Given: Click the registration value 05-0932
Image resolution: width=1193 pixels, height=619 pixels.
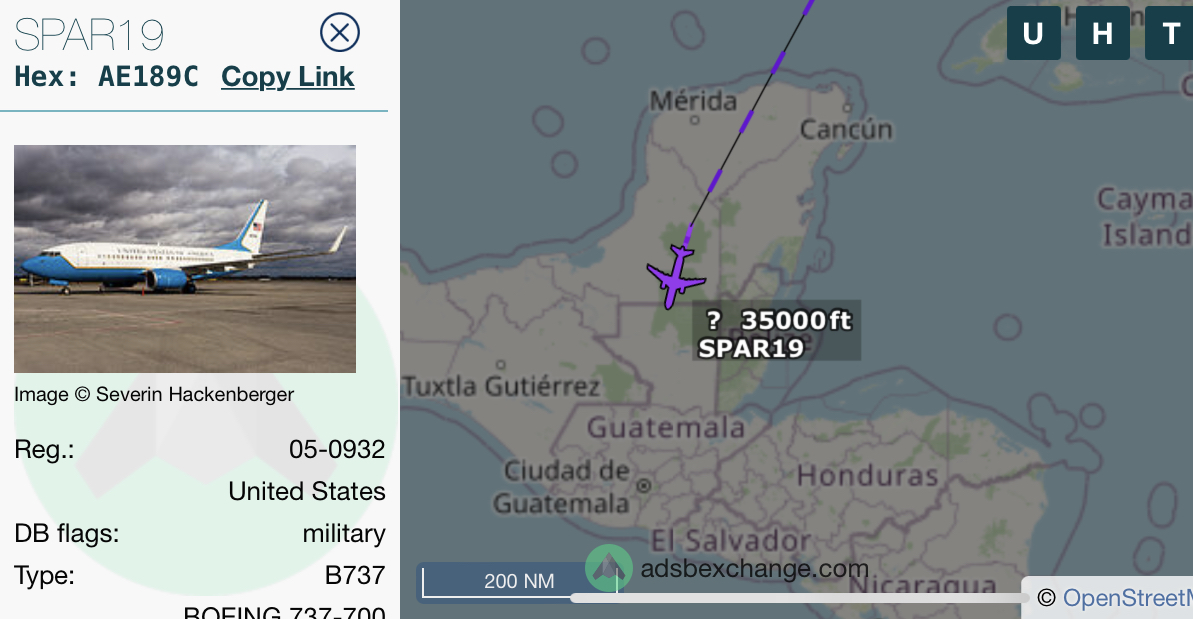Looking at the screenshot, I should [337, 449].
